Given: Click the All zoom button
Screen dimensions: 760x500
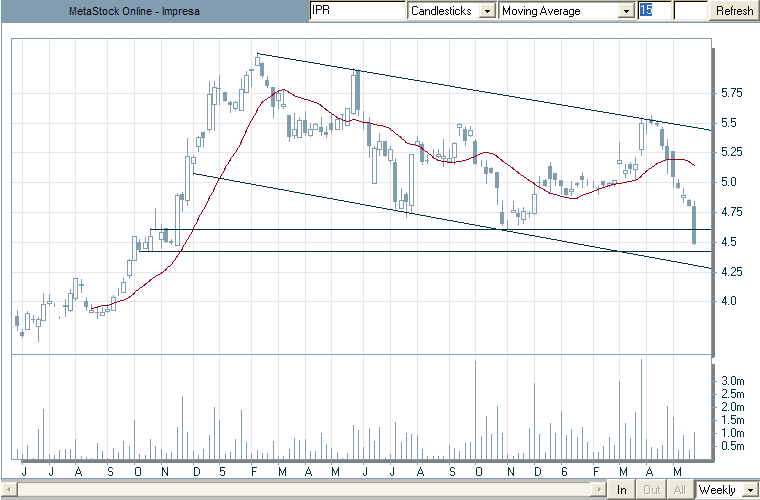Looking at the screenshot, I should (680, 489).
